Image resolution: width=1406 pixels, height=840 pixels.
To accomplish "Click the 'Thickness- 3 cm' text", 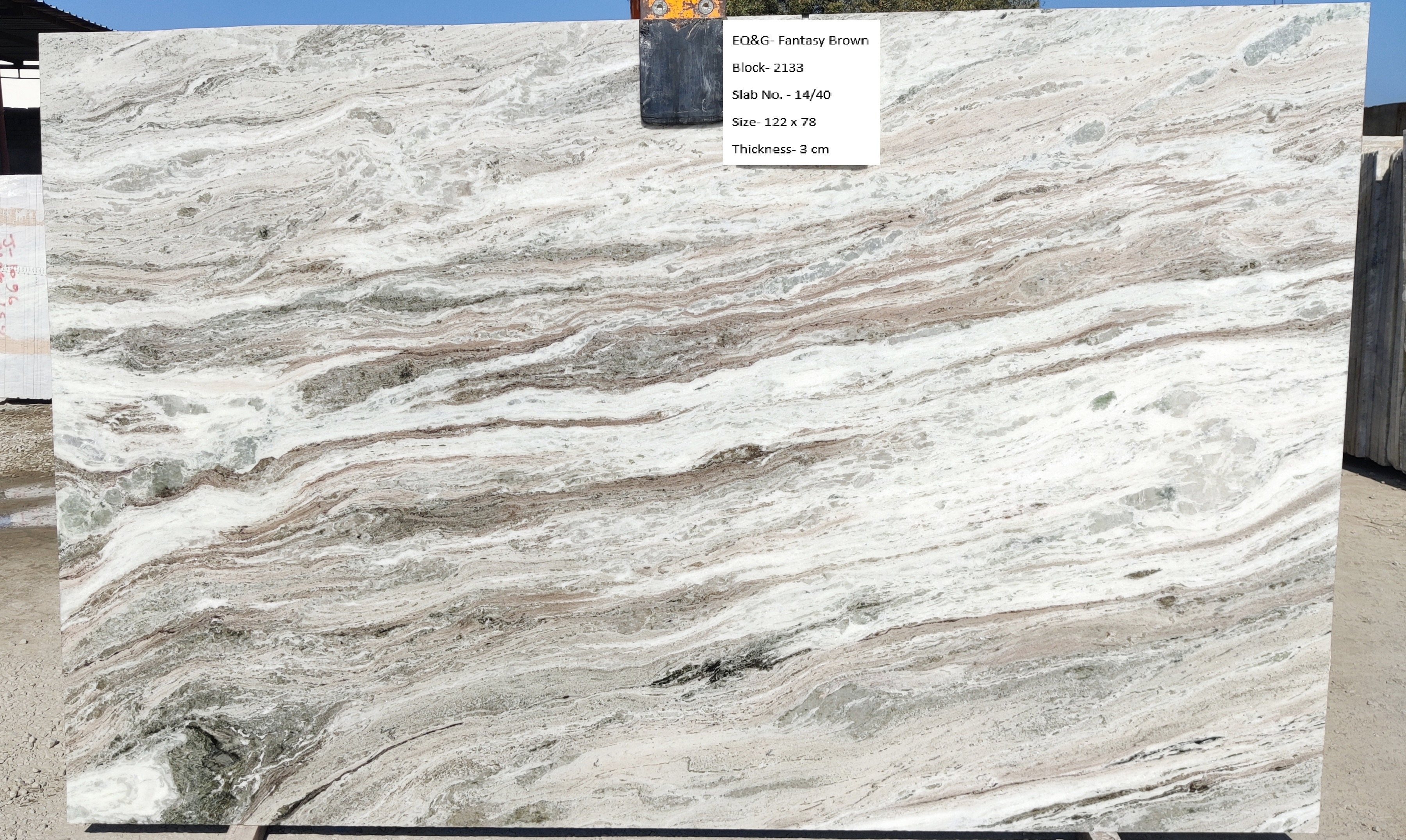I will pos(780,149).
